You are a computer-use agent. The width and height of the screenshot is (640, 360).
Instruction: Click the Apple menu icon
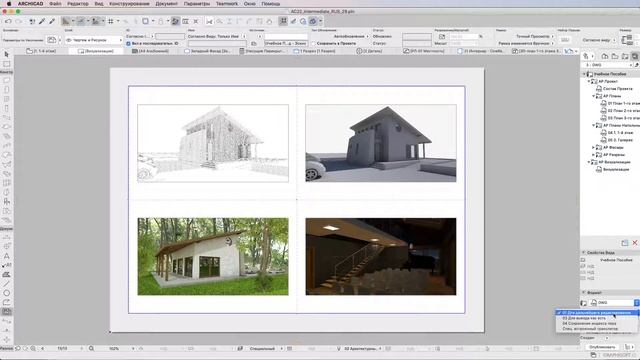(x=9, y=4)
